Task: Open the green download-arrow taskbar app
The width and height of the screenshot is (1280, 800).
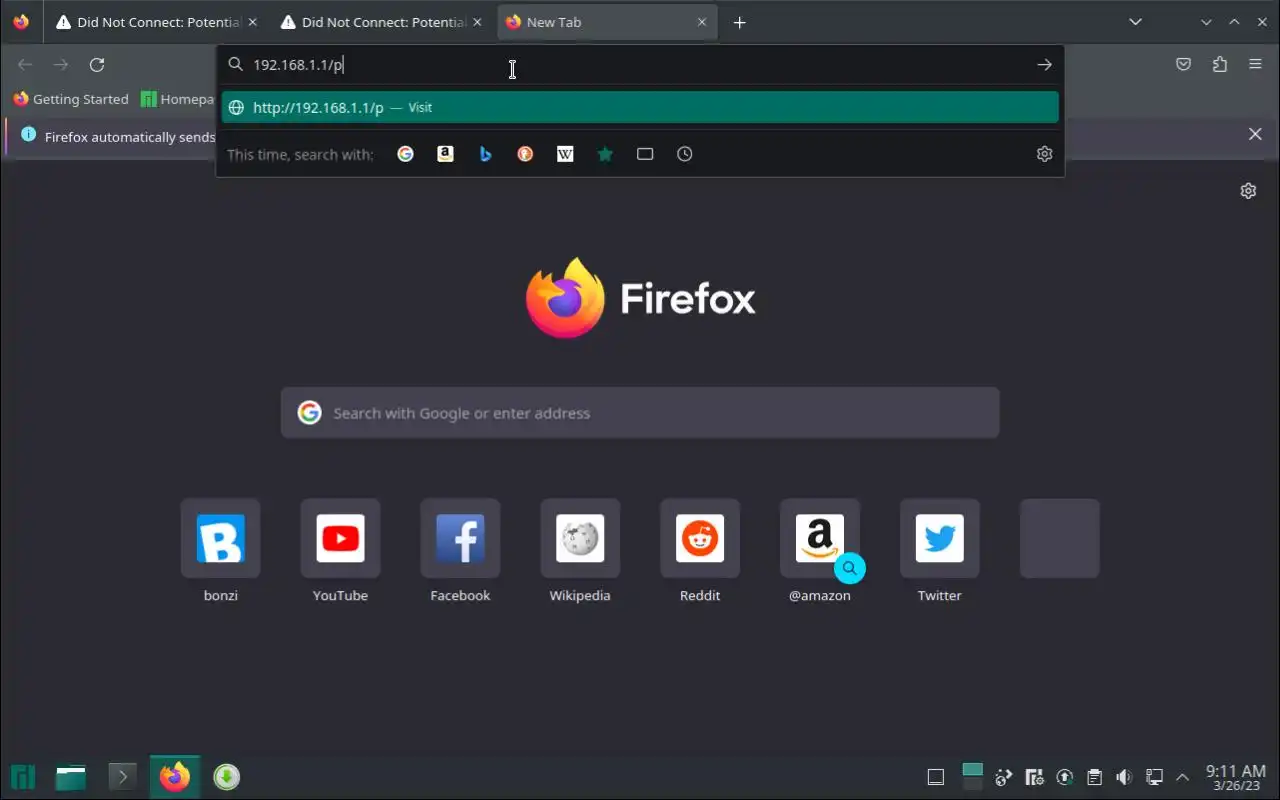Action: pyautogui.click(x=227, y=777)
